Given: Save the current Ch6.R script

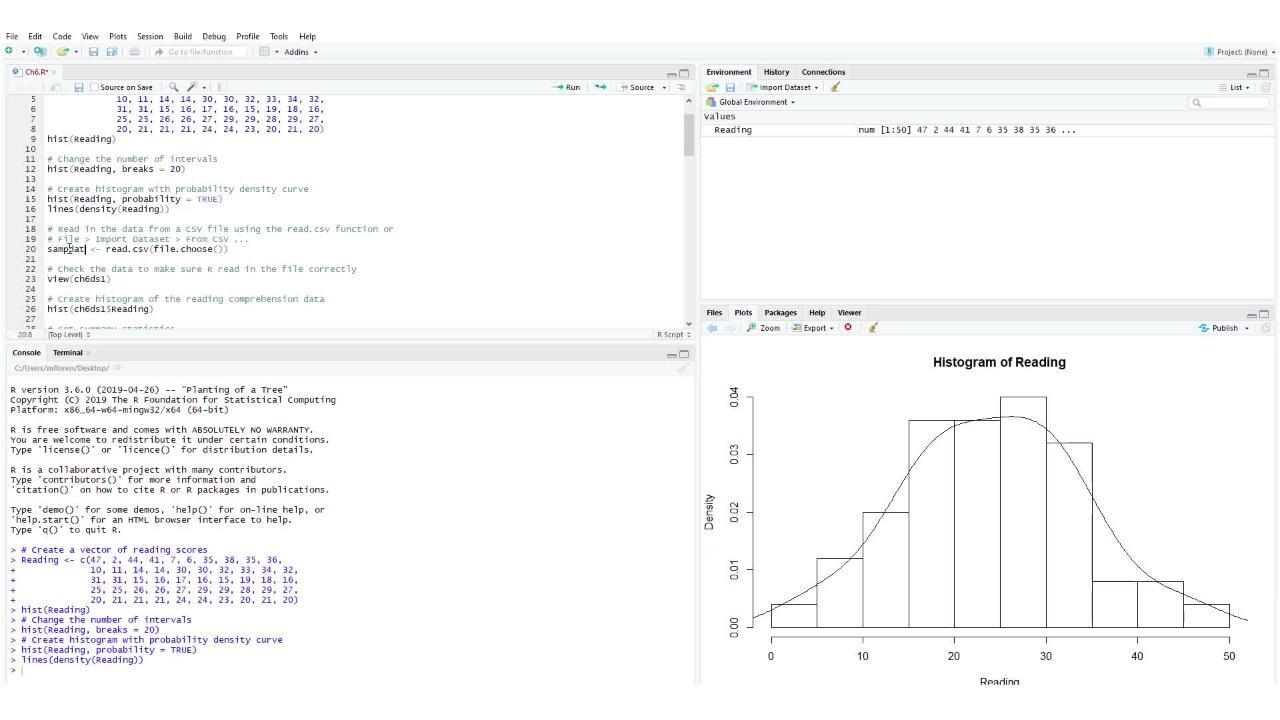Looking at the screenshot, I should point(79,87).
